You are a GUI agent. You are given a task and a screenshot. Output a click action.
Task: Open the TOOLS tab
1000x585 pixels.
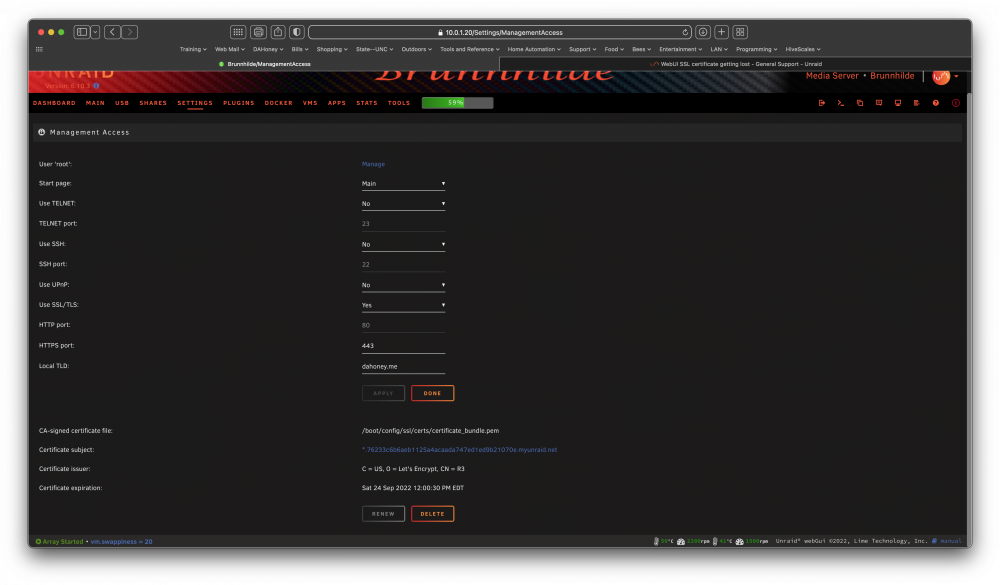coord(399,103)
